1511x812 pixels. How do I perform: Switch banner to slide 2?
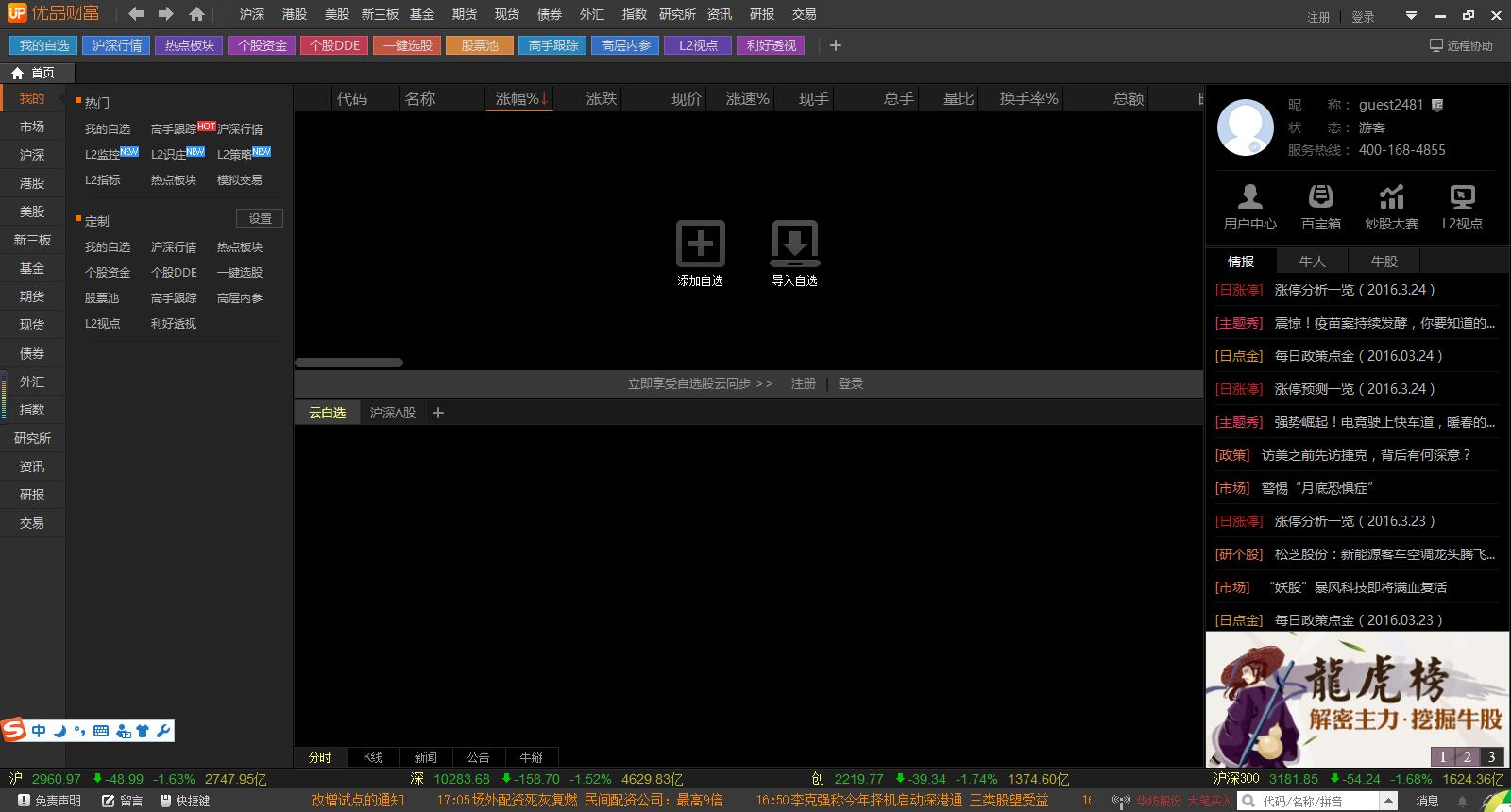pos(1467,756)
